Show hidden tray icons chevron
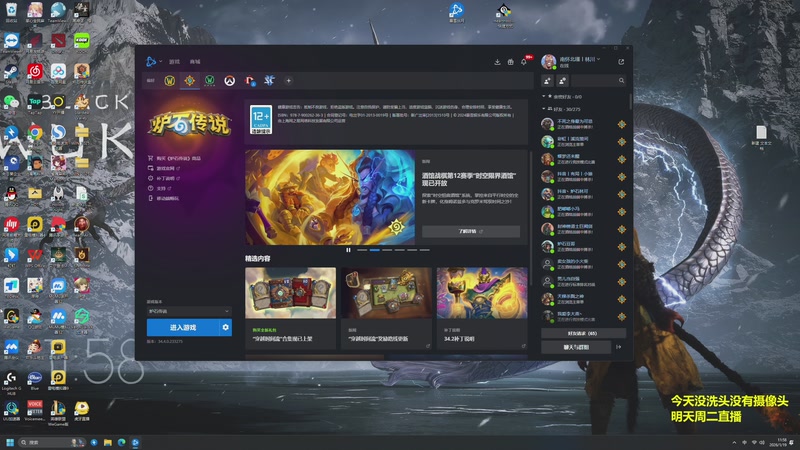The width and height of the screenshot is (800, 450). point(734,442)
